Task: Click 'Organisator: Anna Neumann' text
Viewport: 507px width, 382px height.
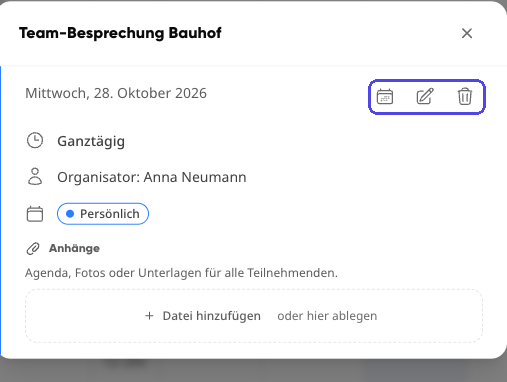Action: [x=152, y=177]
